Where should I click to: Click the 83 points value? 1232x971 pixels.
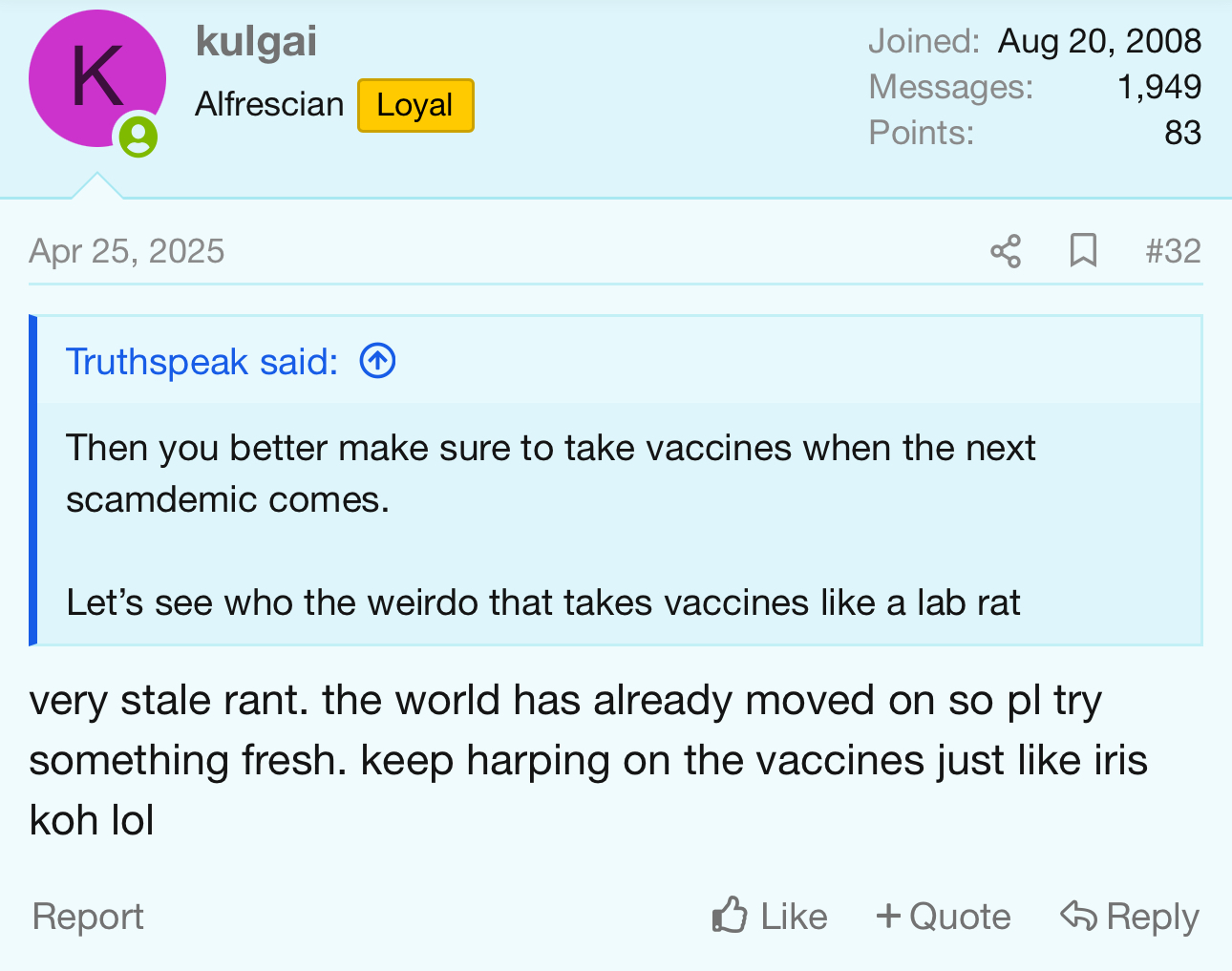(x=1182, y=133)
